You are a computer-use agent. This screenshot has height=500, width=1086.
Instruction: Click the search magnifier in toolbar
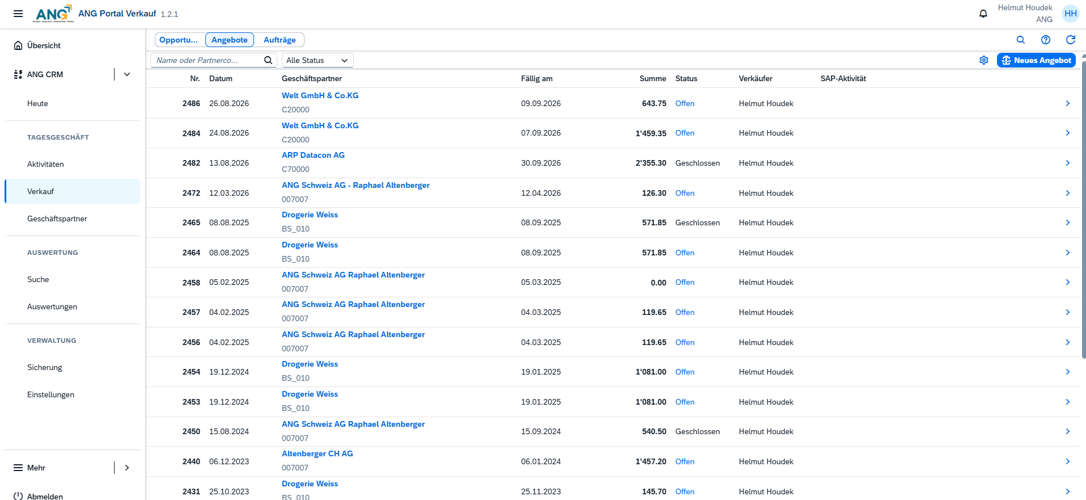click(x=1020, y=40)
